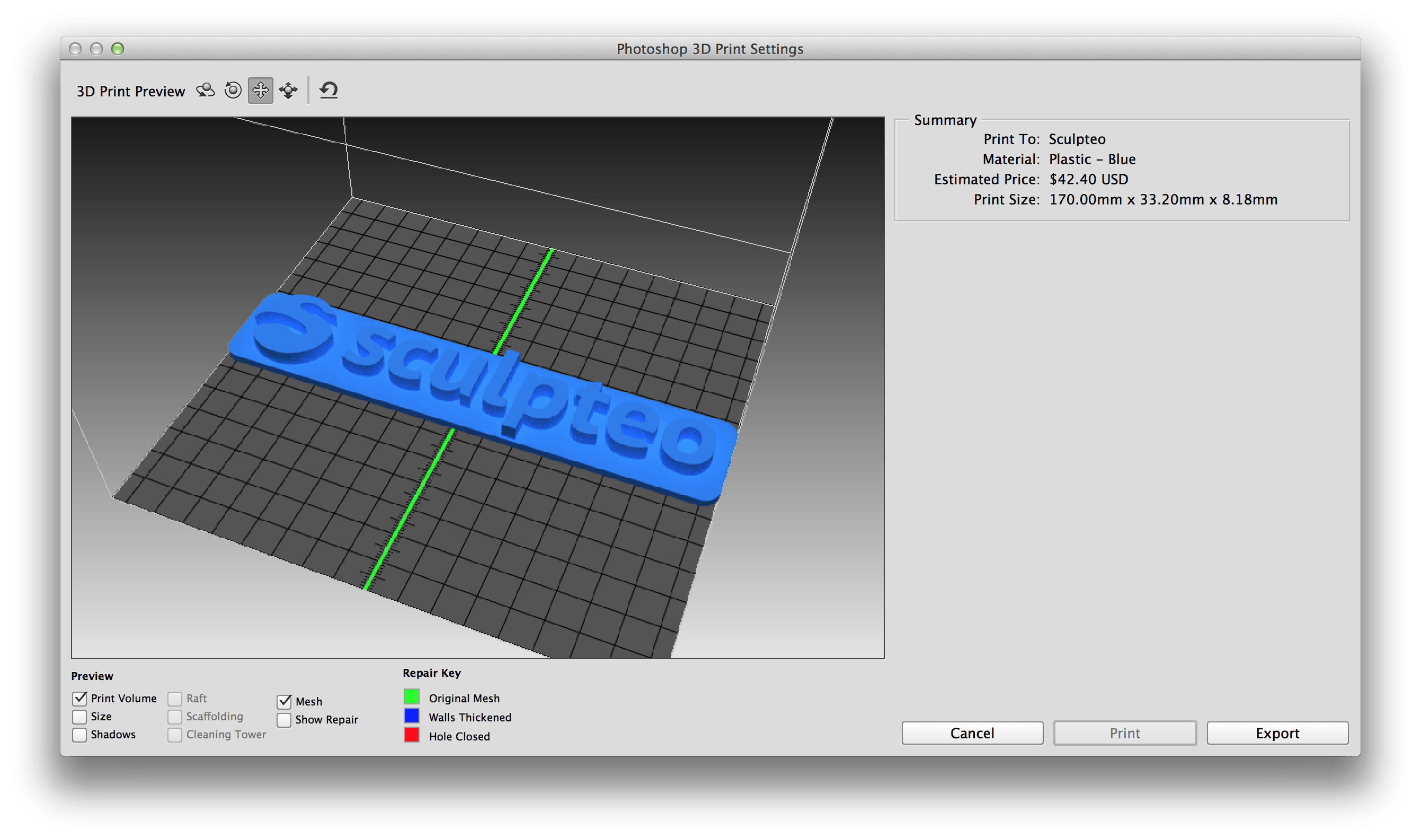Reset the camera view with the return arrow
The height and width of the screenshot is (840, 1421).
coord(329,91)
